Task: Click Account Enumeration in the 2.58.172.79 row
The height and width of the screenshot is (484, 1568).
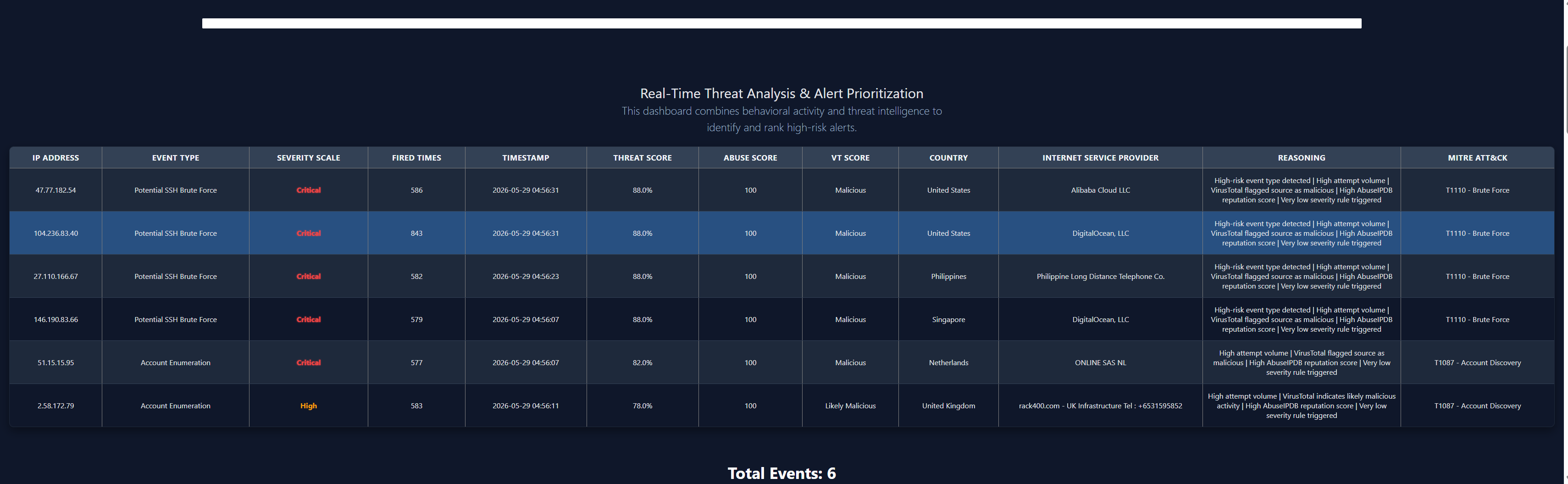Action: pos(175,406)
